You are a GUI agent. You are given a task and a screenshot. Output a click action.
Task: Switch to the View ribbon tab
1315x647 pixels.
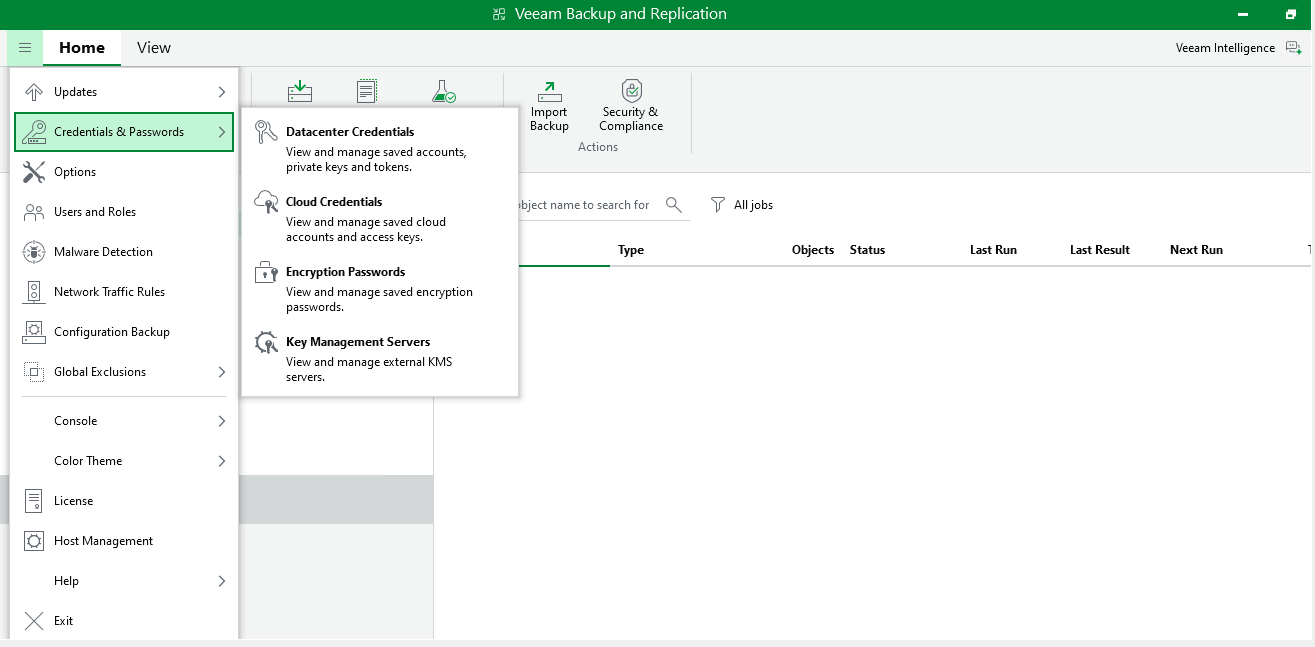(154, 48)
